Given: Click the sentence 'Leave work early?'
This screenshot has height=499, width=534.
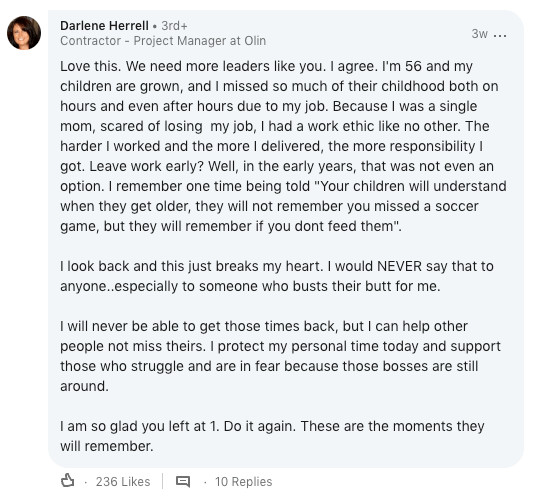Looking at the screenshot, I should coord(146,167).
